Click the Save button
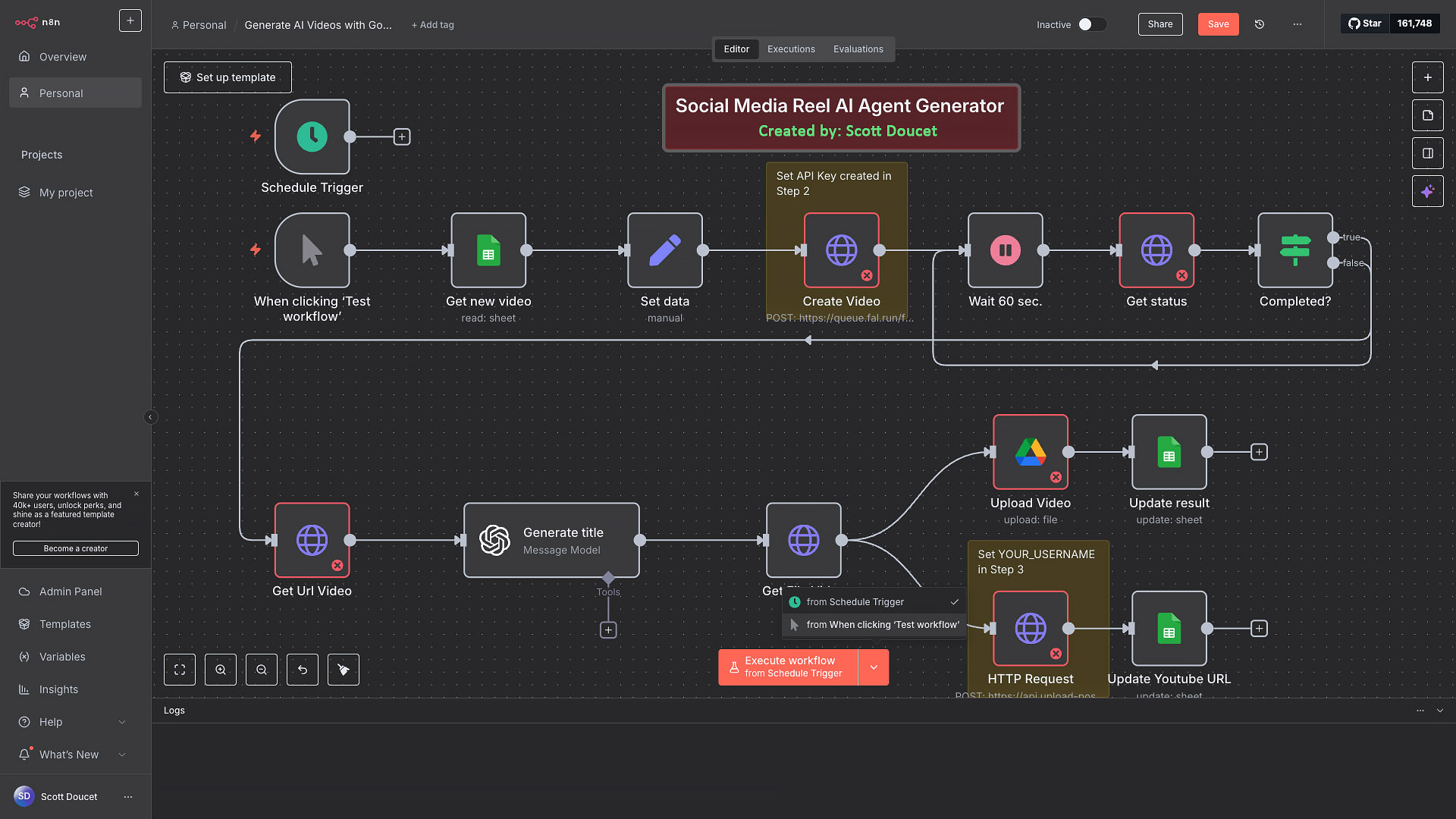The width and height of the screenshot is (1456, 819). [x=1218, y=24]
